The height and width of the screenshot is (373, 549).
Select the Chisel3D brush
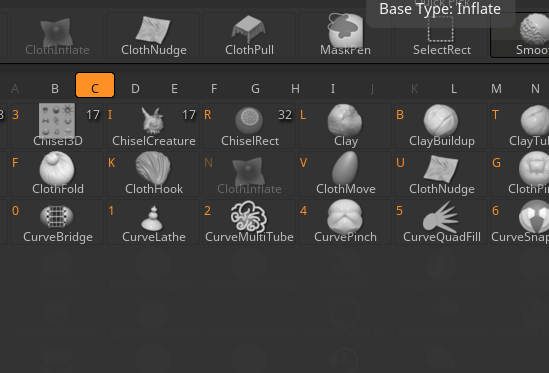pos(57,126)
